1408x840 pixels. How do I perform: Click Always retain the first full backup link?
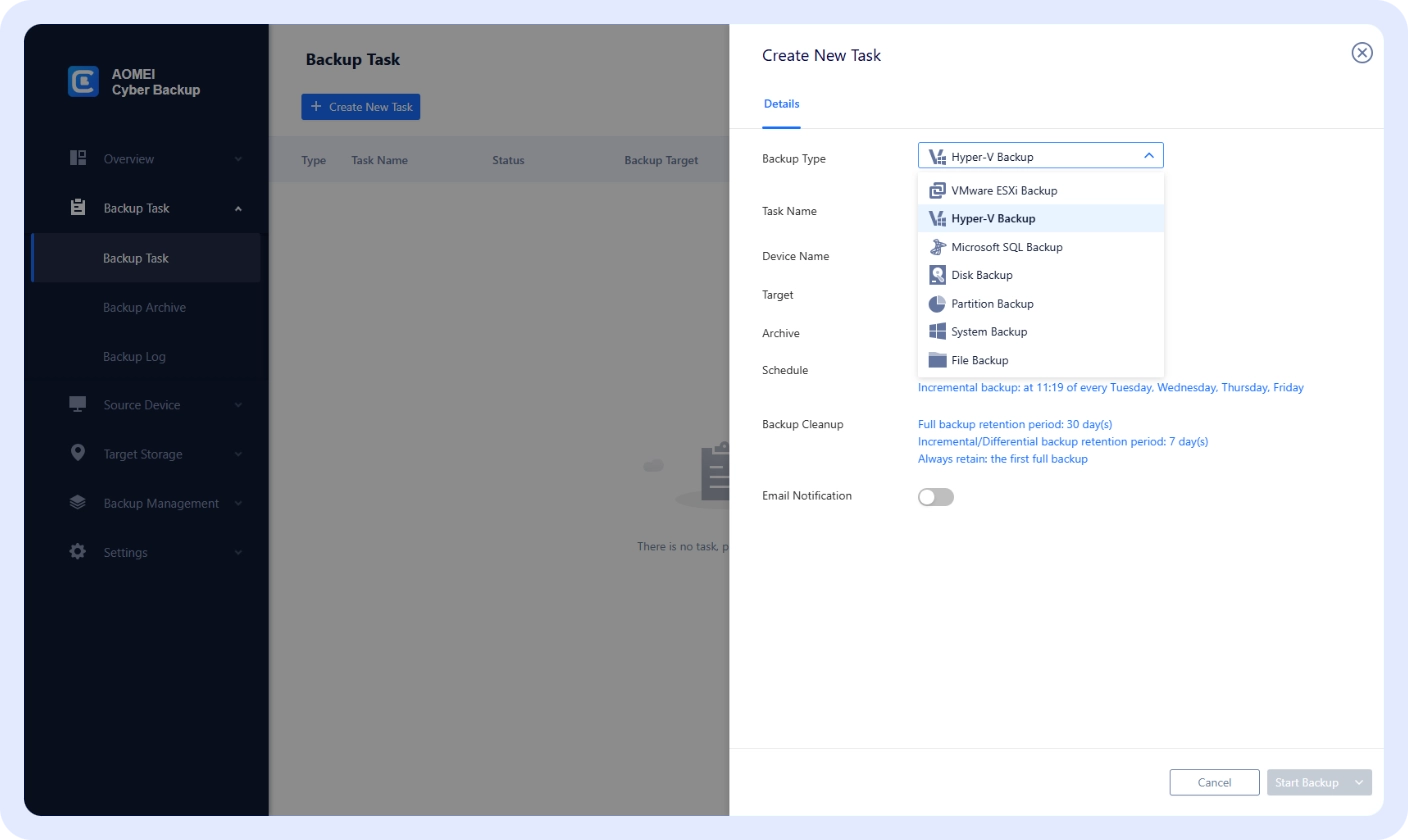click(1003, 459)
